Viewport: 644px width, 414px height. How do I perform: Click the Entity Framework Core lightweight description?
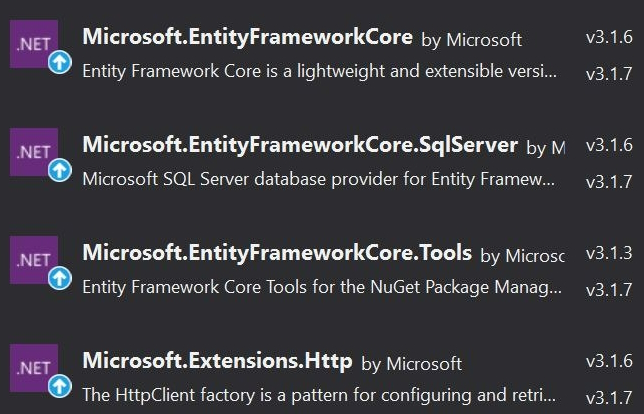[x=319, y=72]
